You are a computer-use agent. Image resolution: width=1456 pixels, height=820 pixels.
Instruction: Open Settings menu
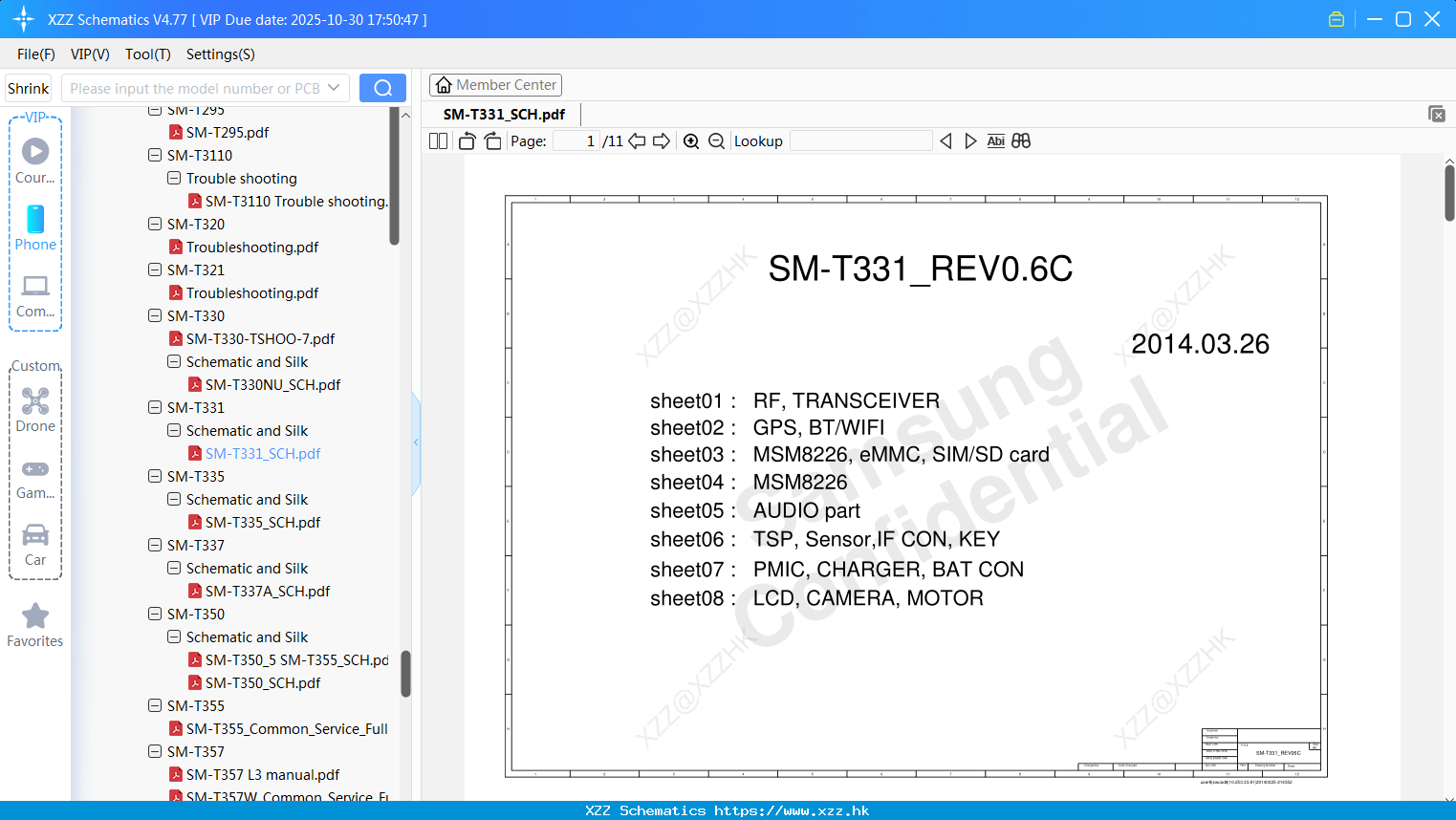(x=221, y=54)
